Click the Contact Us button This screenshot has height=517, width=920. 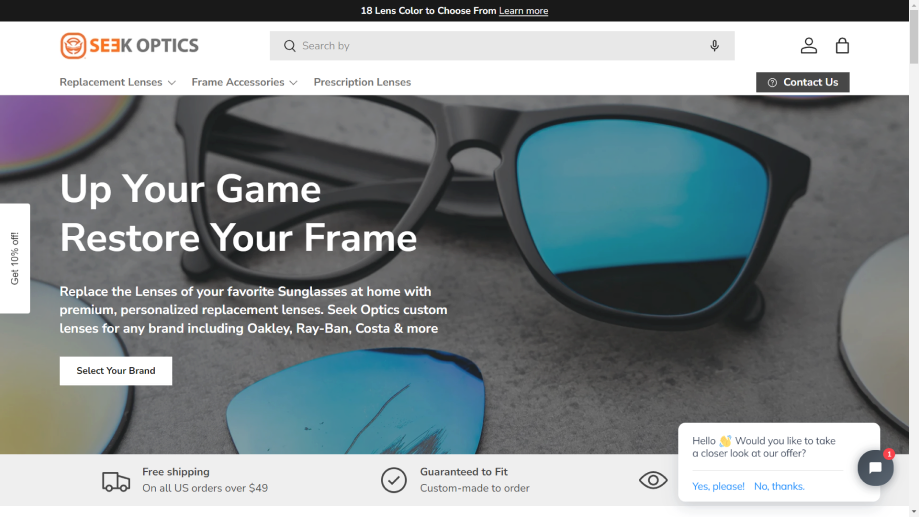coord(802,82)
